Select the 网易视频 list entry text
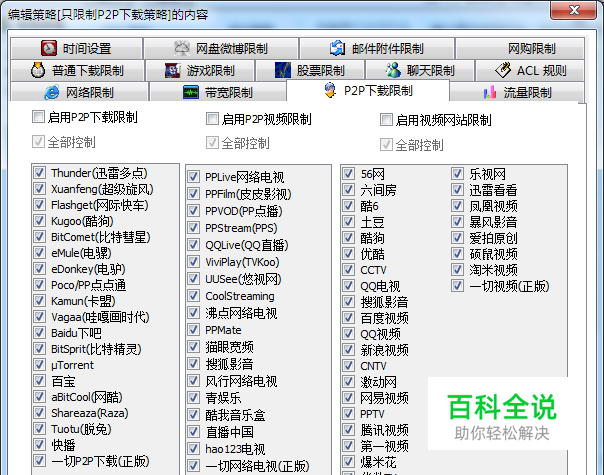Screen dimensions: 604x475 [x=384, y=398]
